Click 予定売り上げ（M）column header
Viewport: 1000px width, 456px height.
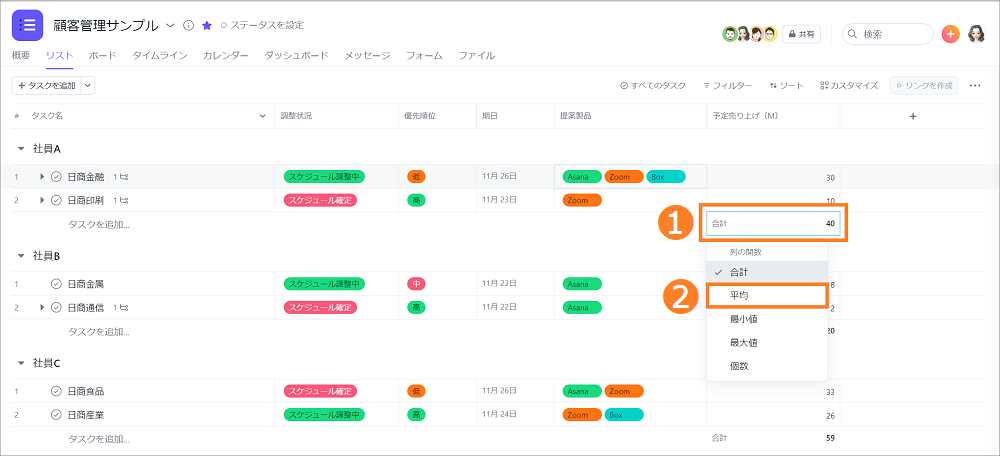click(773, 116)
